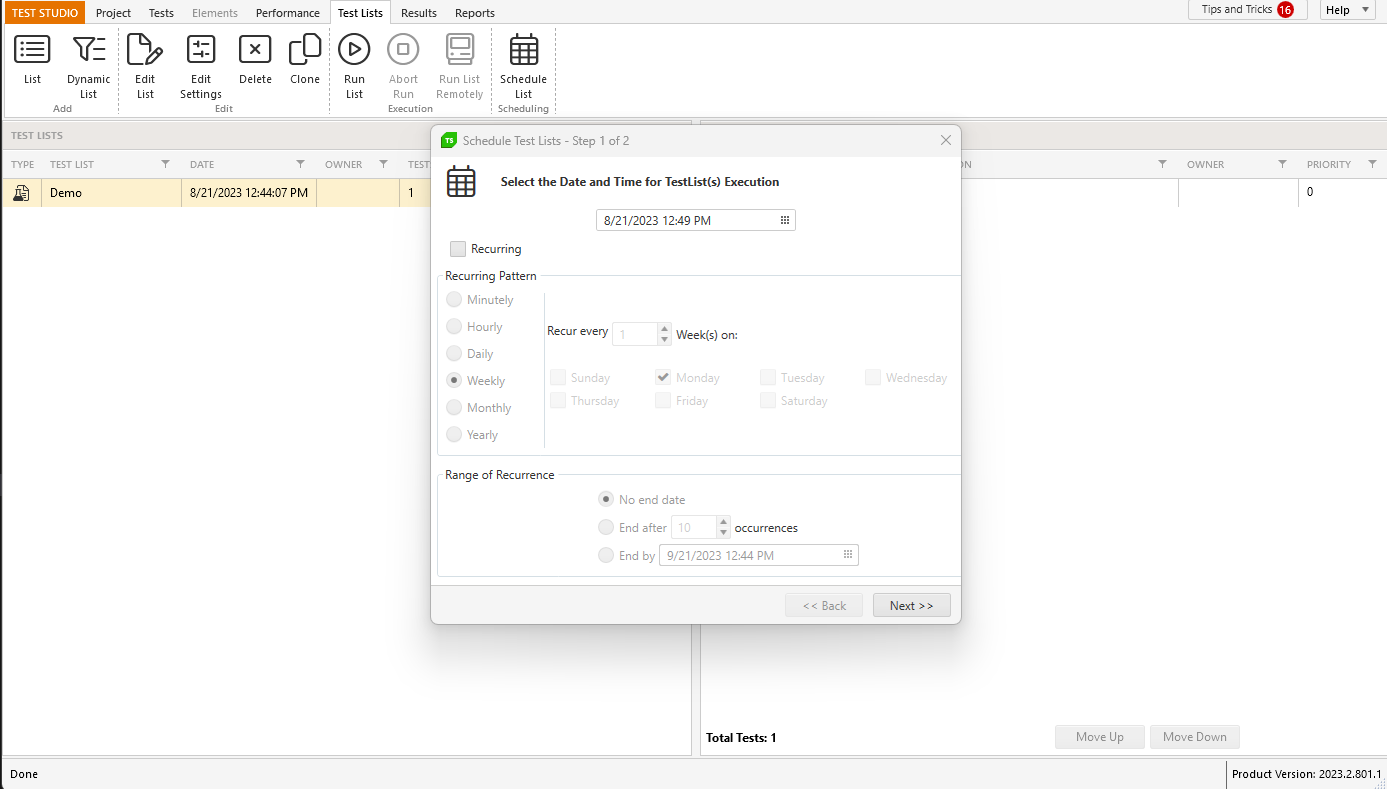Check the Thursday checkbox

point(558,401)
